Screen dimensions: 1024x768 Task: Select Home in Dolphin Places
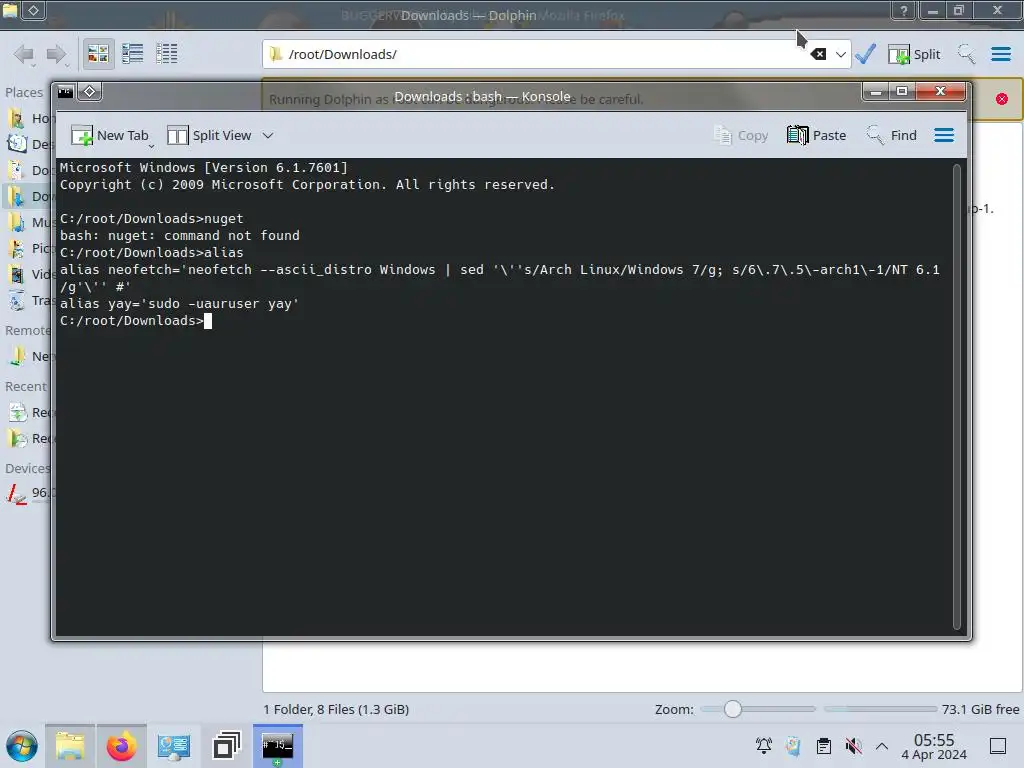coord(28,118)
